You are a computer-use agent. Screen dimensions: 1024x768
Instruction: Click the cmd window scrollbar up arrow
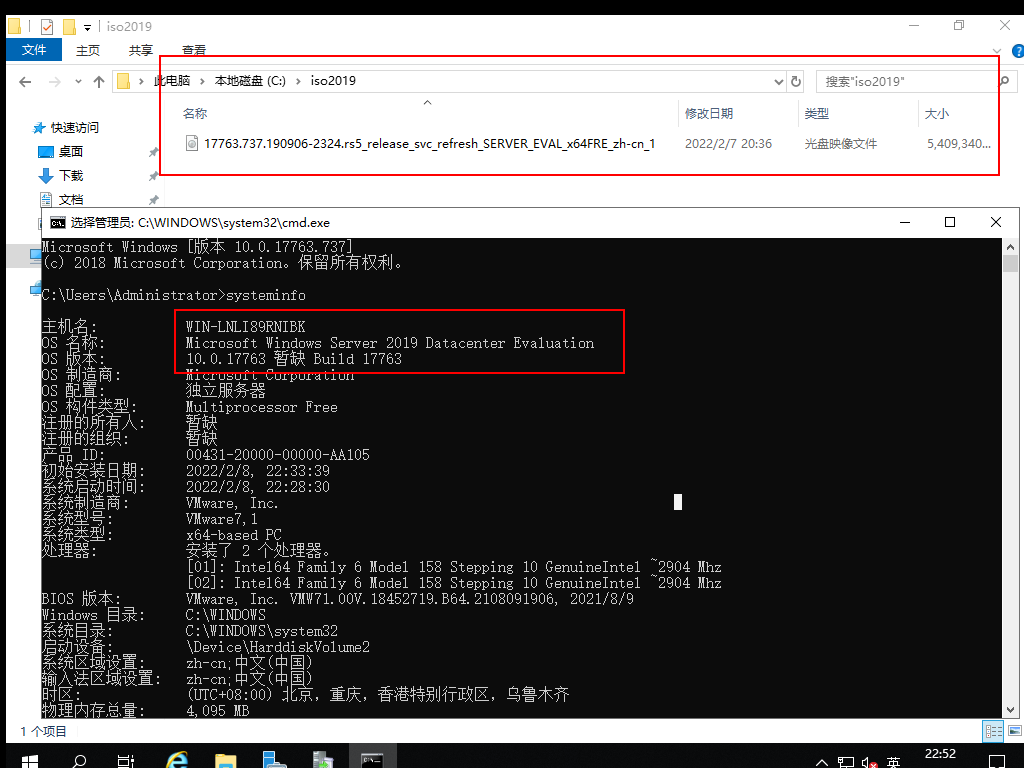[1010, 247]
